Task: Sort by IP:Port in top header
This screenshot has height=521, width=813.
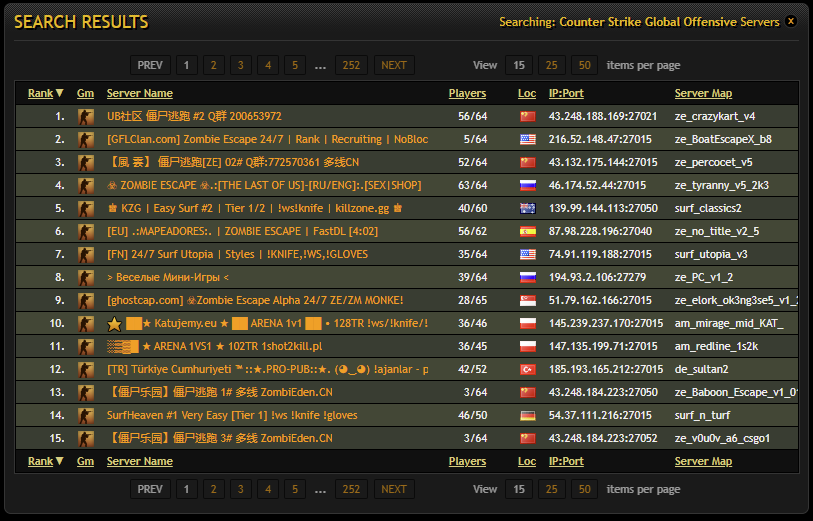Action: point(566,93)
